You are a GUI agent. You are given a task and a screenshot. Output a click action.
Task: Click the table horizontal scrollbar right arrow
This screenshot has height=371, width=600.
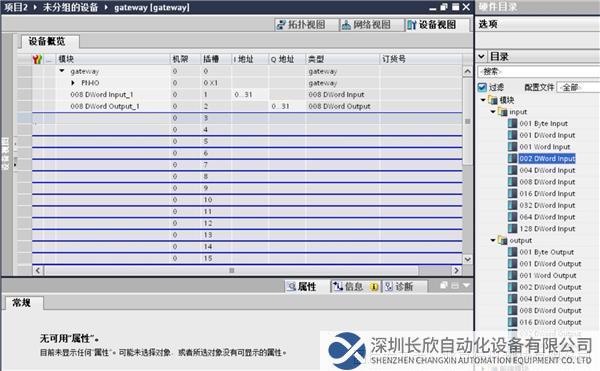pos(456,270)
